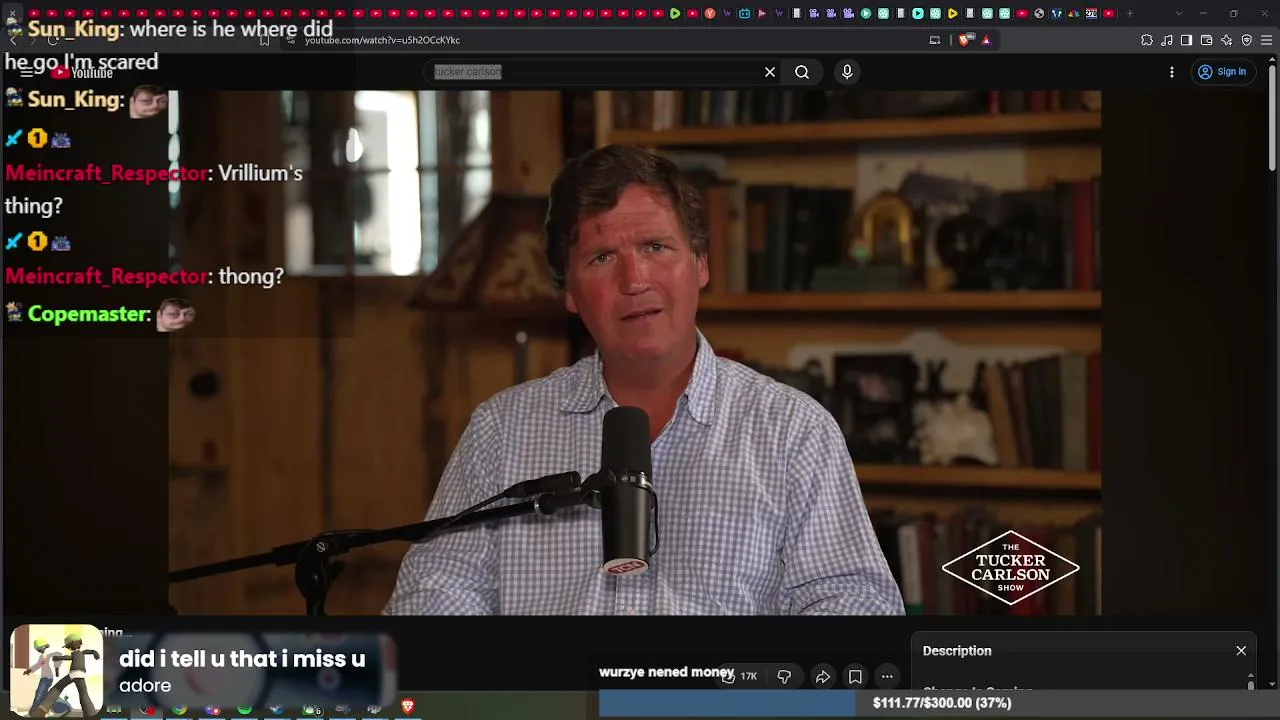
Task: Open Brave Rewards triangle icon
Action: [986, 40]
